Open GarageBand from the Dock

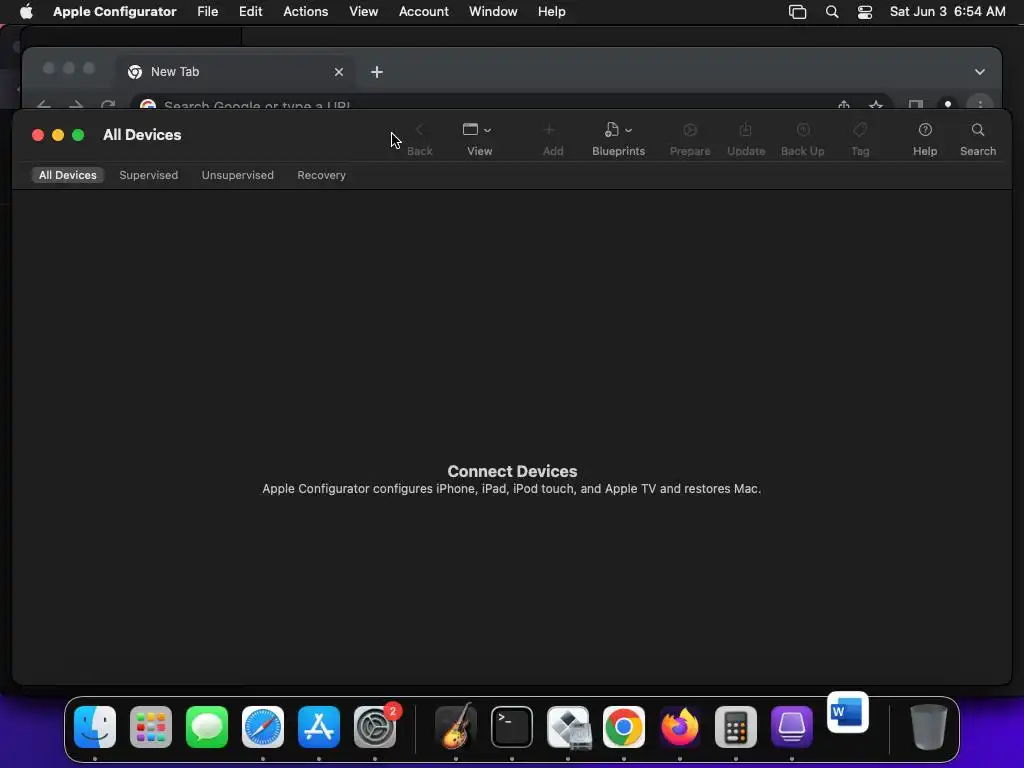point(456,727)
